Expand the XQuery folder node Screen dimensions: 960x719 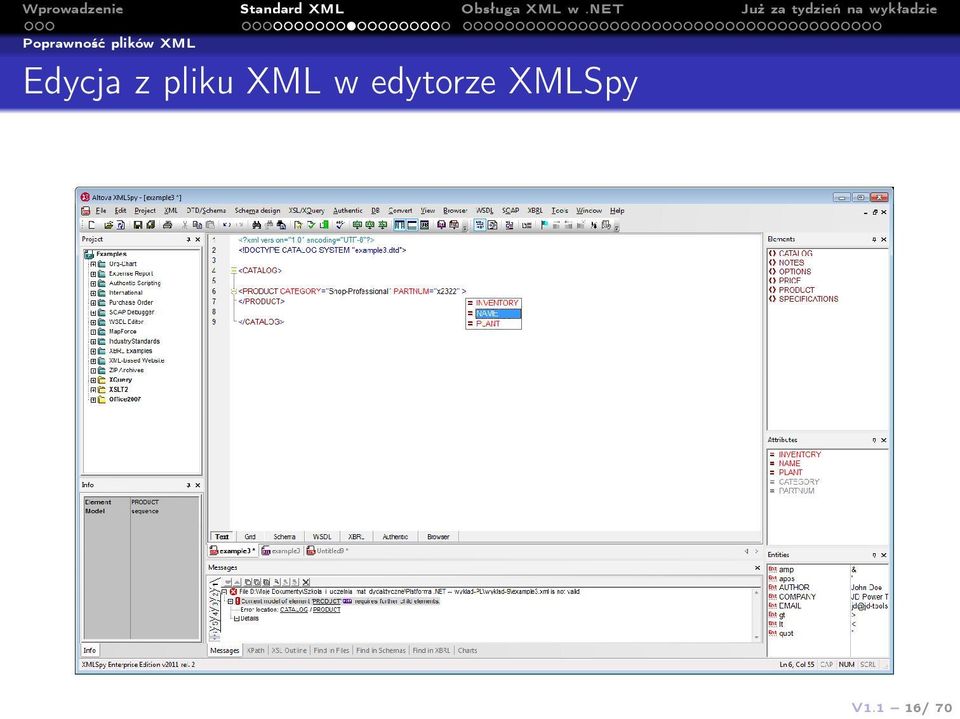(x=93, y=380)
